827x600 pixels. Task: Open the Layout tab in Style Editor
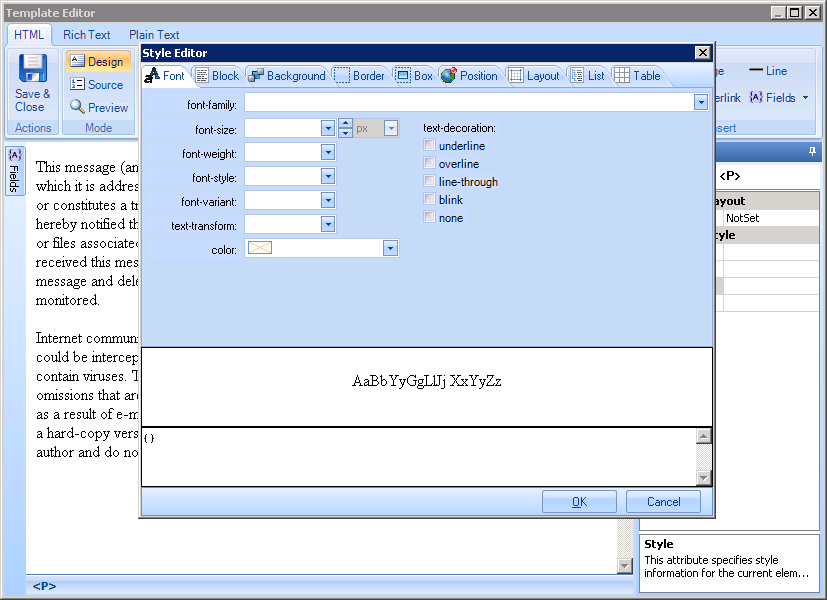(x=534, y=75)
